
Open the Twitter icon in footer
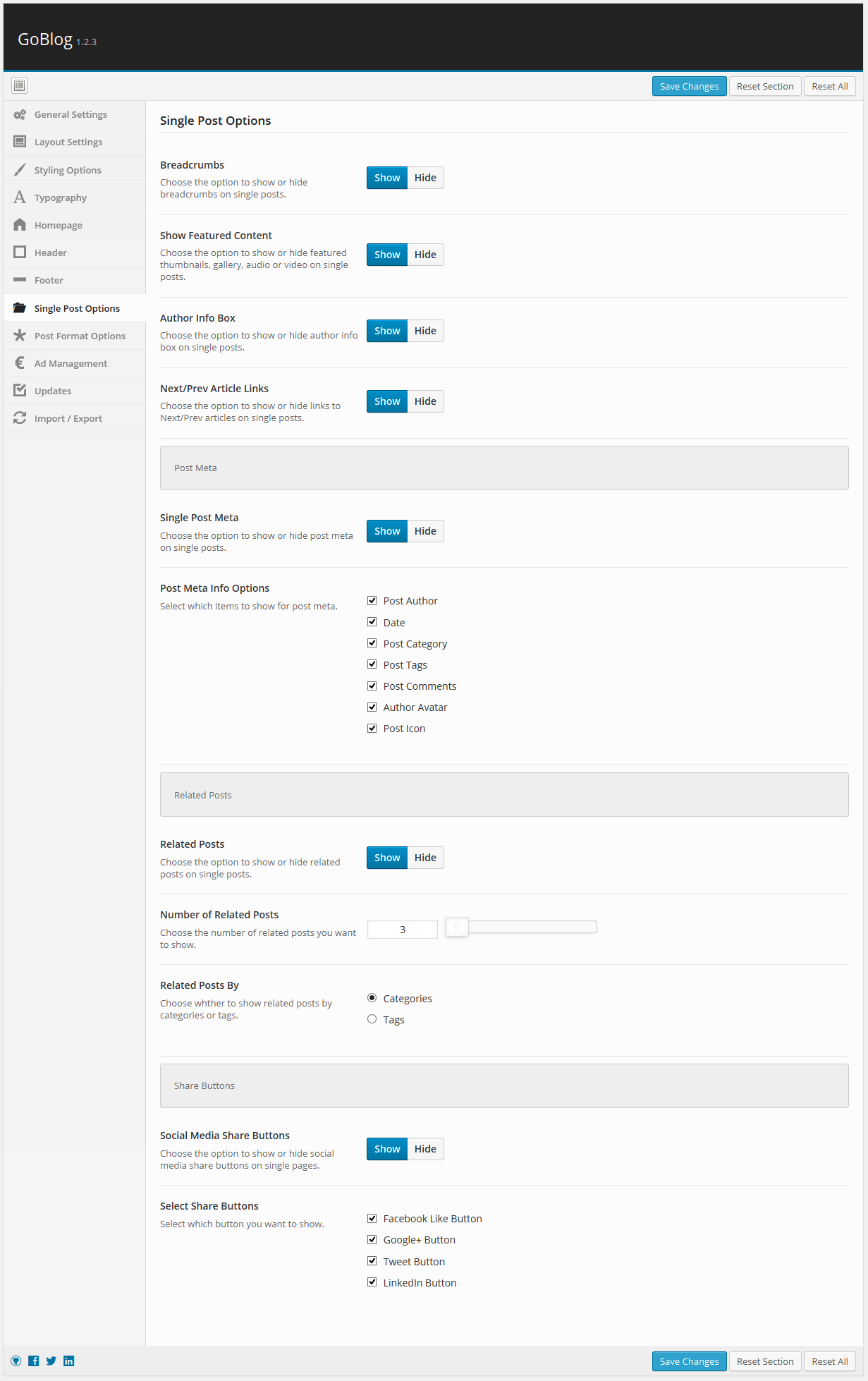tap(51, 1361)
